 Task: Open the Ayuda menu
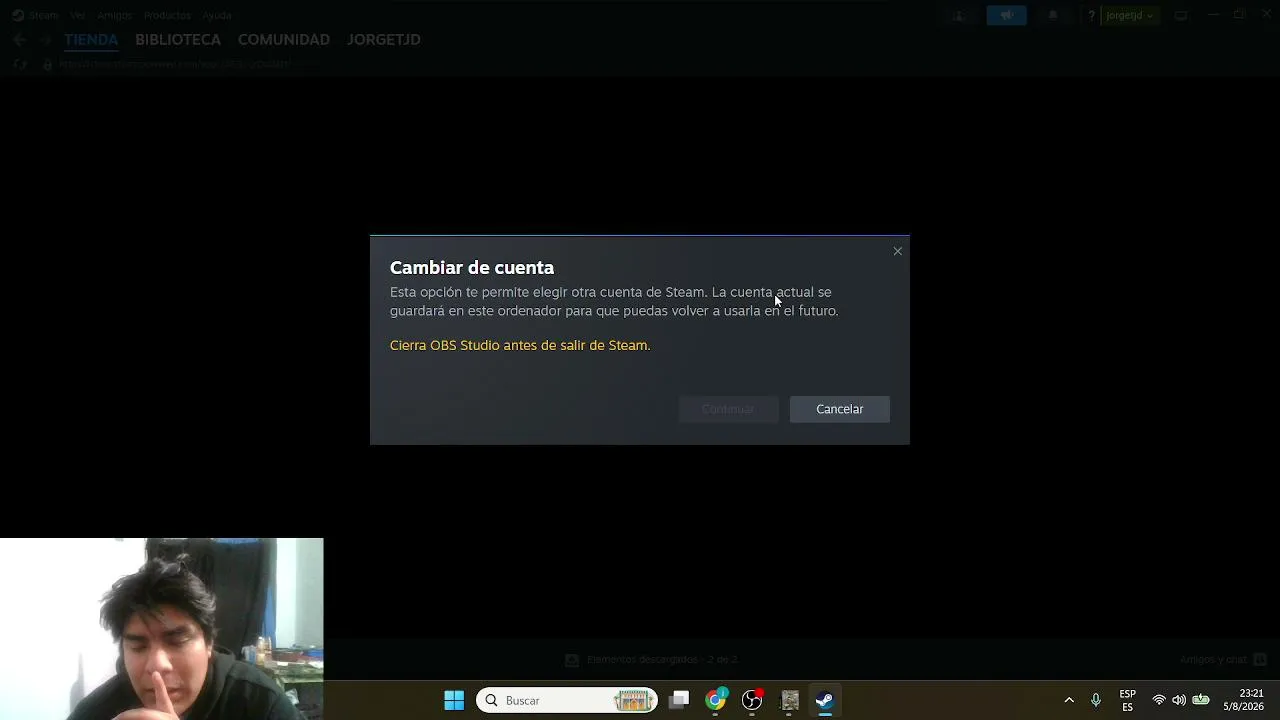tap(216, 15)
